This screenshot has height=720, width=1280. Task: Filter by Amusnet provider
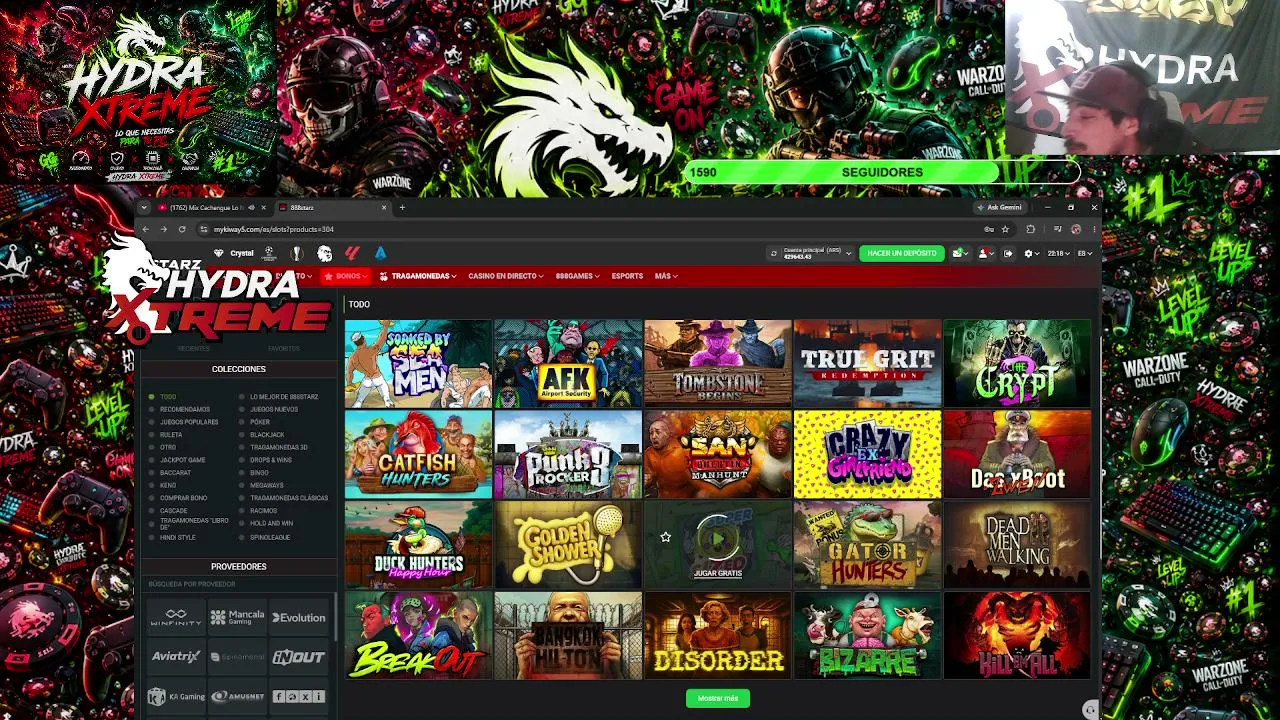238,696
